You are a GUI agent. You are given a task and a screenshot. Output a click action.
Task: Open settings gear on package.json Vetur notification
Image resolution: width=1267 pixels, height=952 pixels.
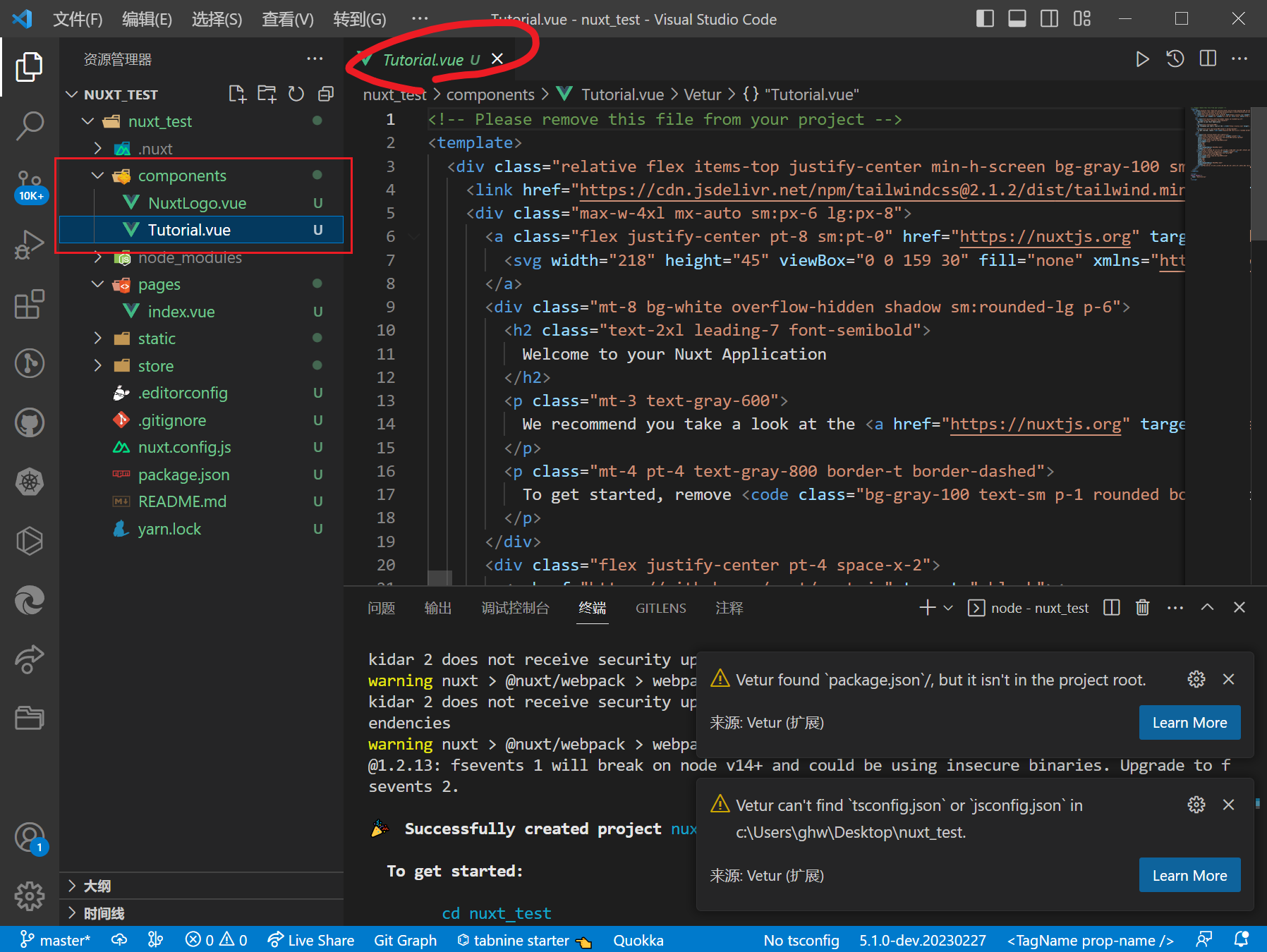(1196, 679)
